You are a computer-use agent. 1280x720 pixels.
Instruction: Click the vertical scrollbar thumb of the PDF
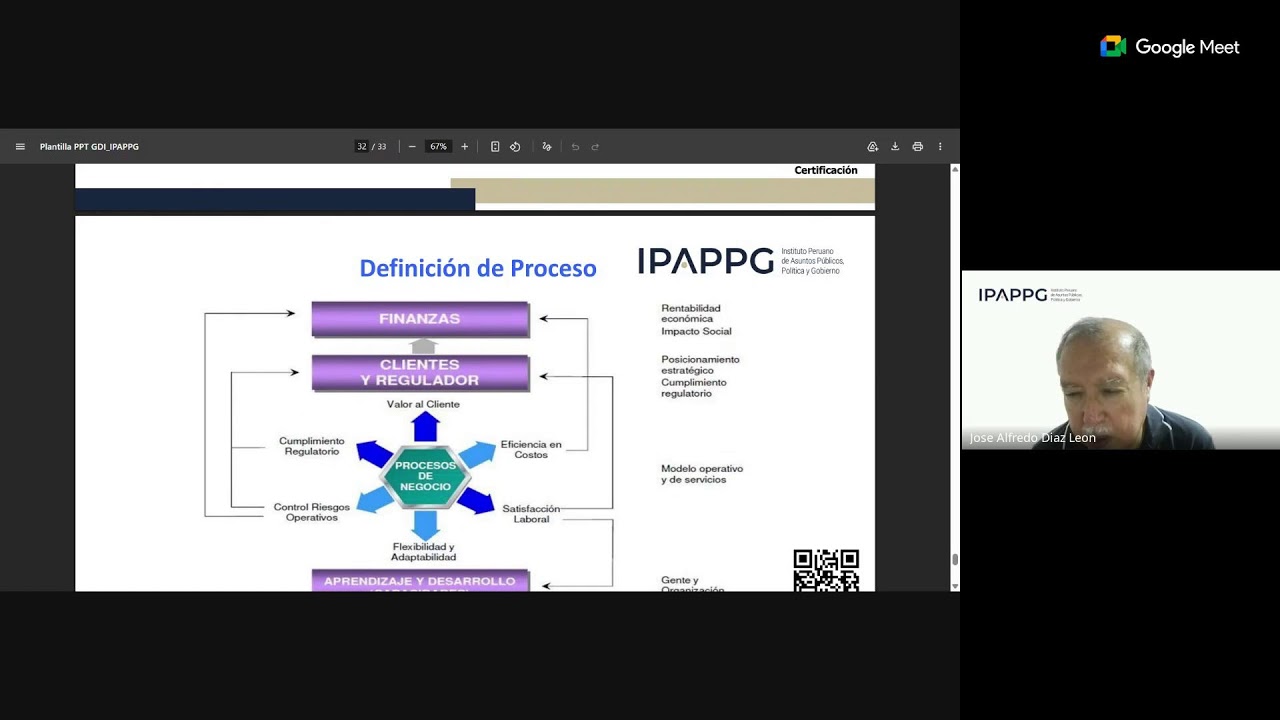[955, 560]
